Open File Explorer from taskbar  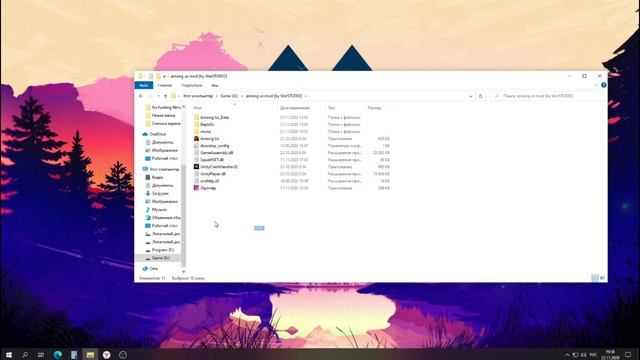coord(90,355)
